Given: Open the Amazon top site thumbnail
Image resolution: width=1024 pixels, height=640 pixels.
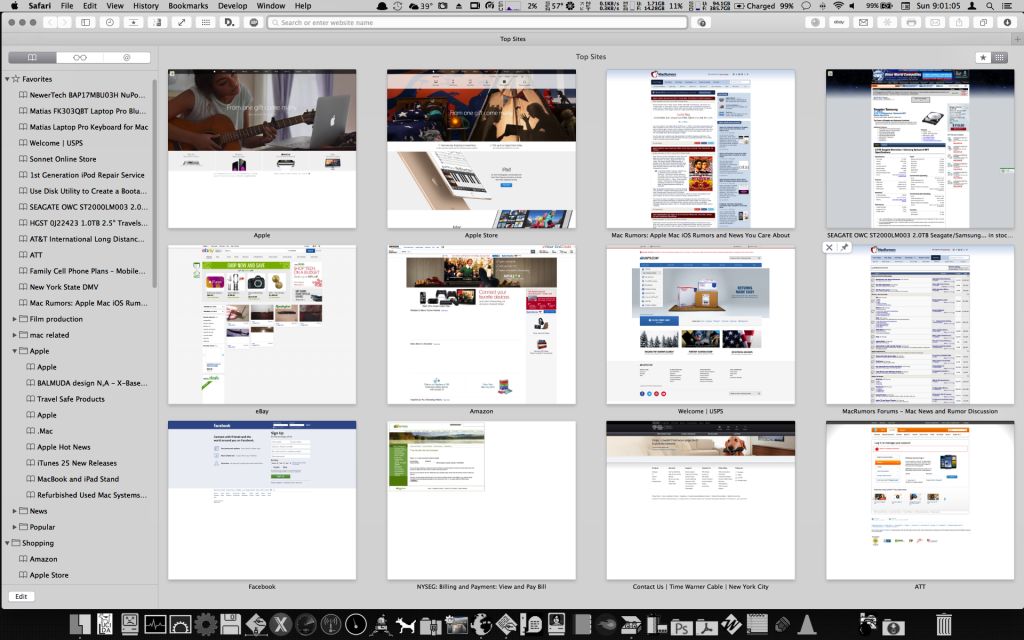Looking at the screenshot, I should [x=481, y=325].
